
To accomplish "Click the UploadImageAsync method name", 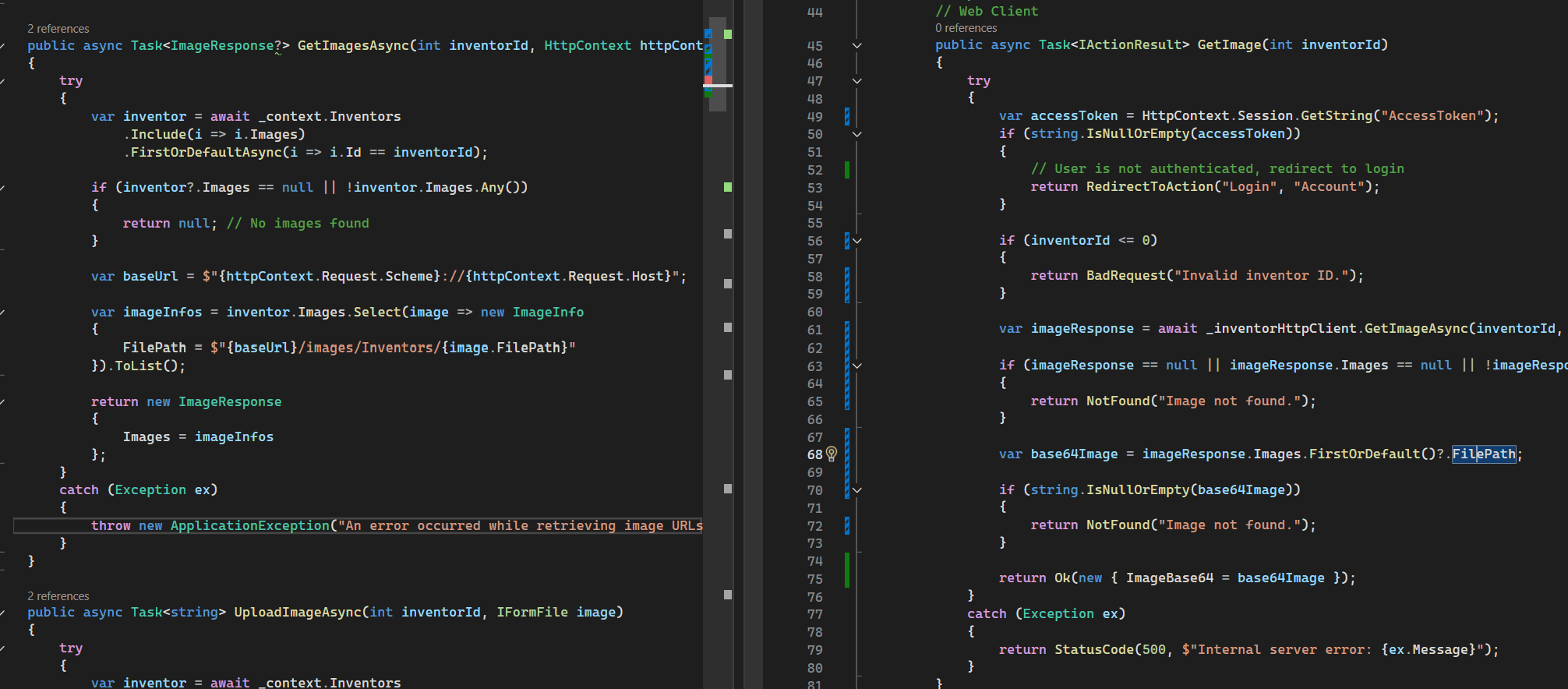I will [x=298, y=612].
